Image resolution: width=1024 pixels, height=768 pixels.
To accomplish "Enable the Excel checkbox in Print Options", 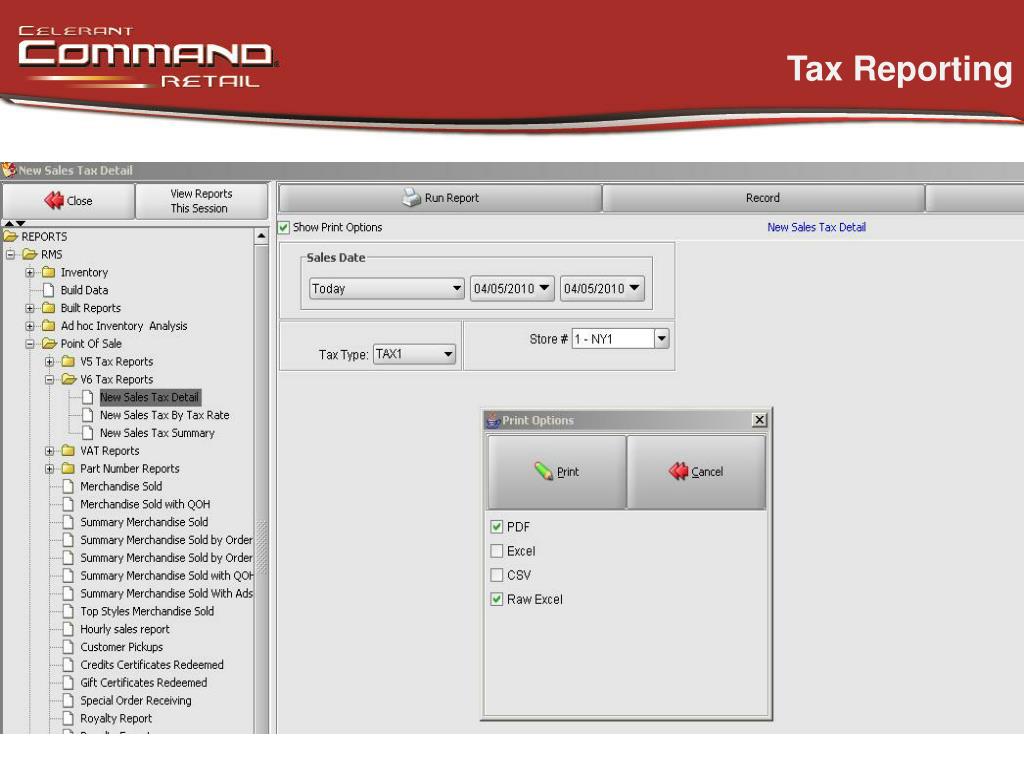I will pyautogui.click(x=496, y=551).
